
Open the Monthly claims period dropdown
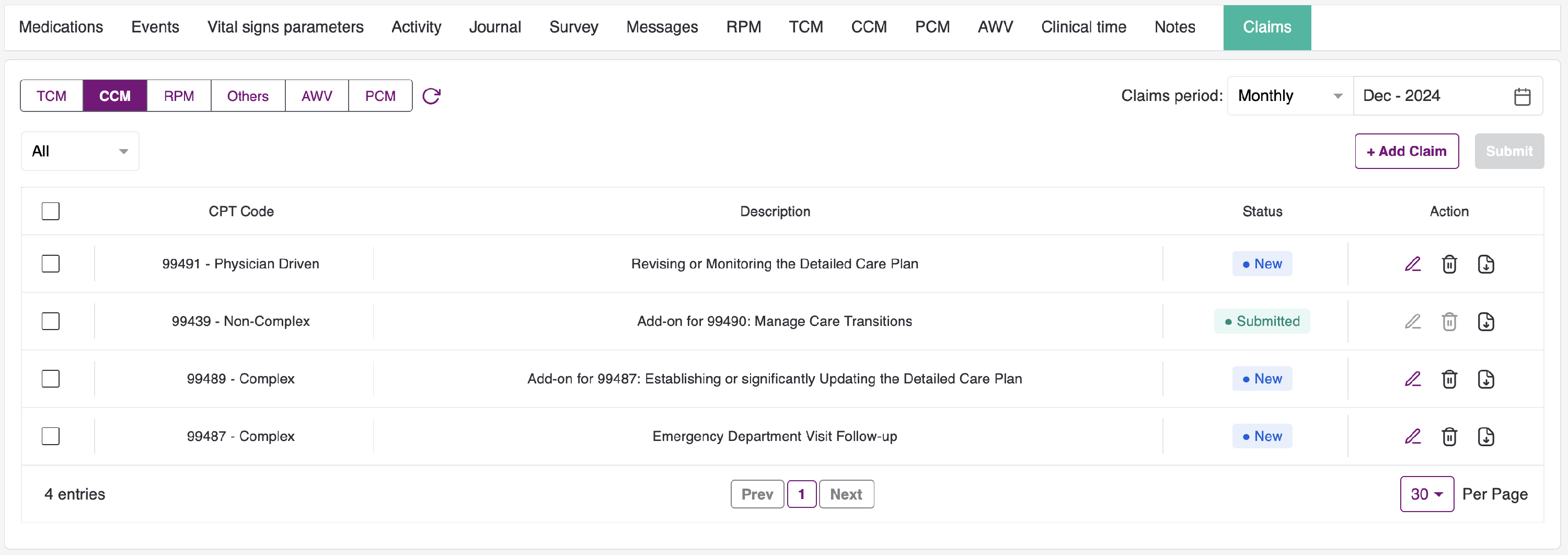pos(1289,96)
